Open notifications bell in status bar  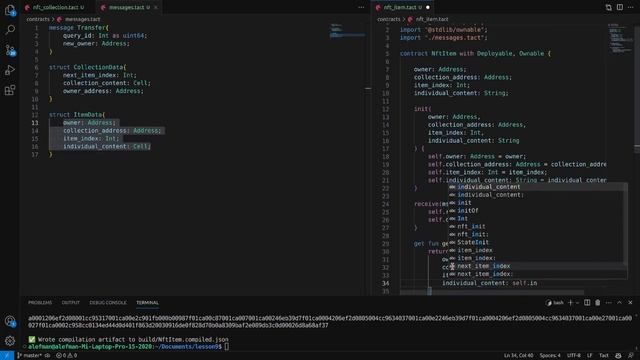pos(631,356)
